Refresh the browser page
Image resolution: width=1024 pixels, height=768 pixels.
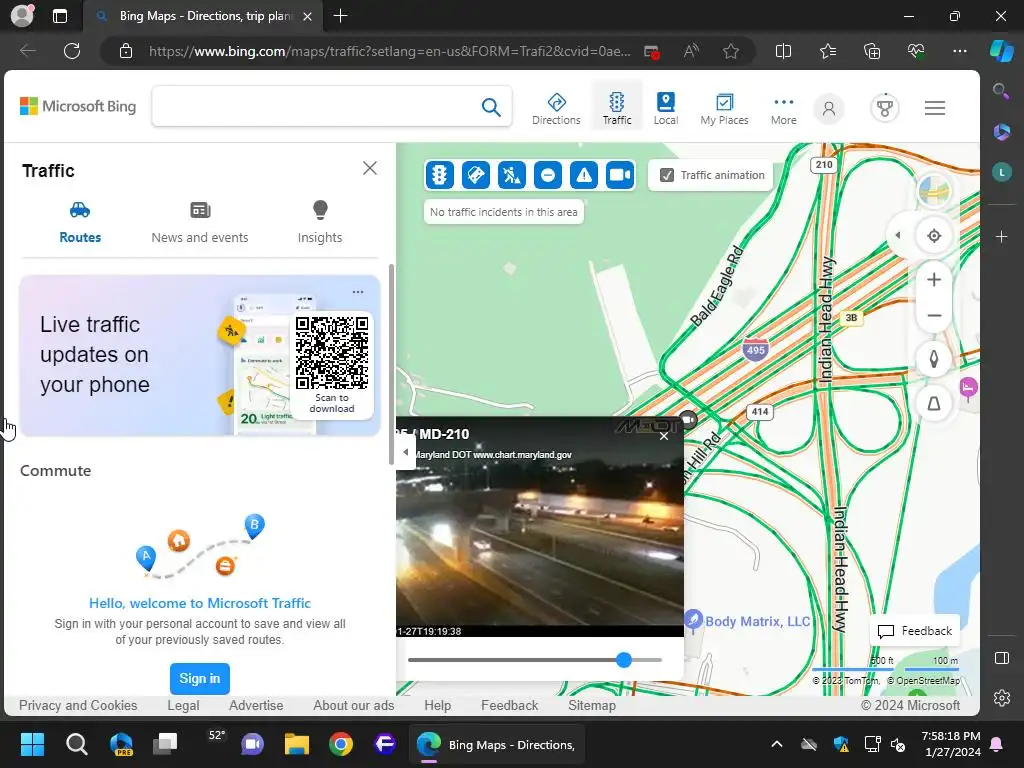[72, 51]
